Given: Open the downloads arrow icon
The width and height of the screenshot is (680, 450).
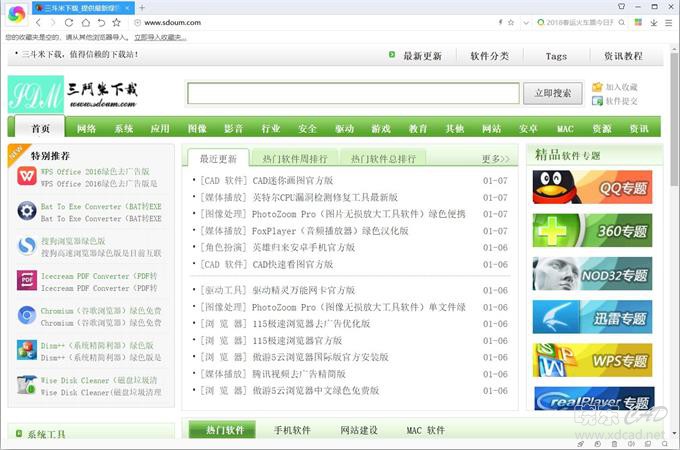Looking at the screenshot, I should click(x=654, y=23).
